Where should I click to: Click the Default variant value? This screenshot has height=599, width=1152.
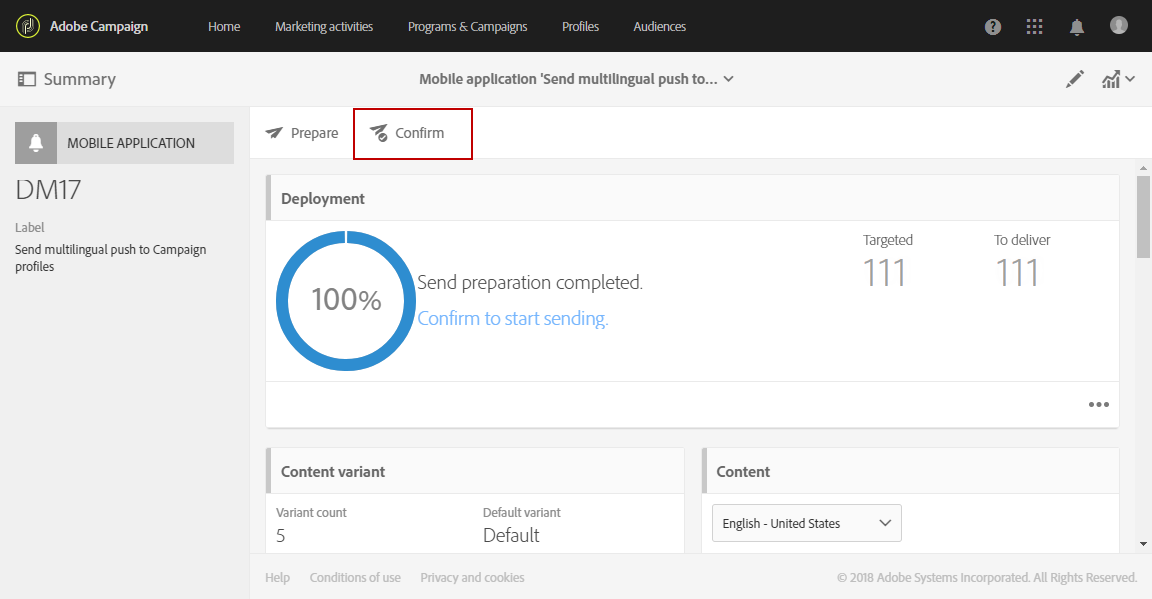click(511, 536)
